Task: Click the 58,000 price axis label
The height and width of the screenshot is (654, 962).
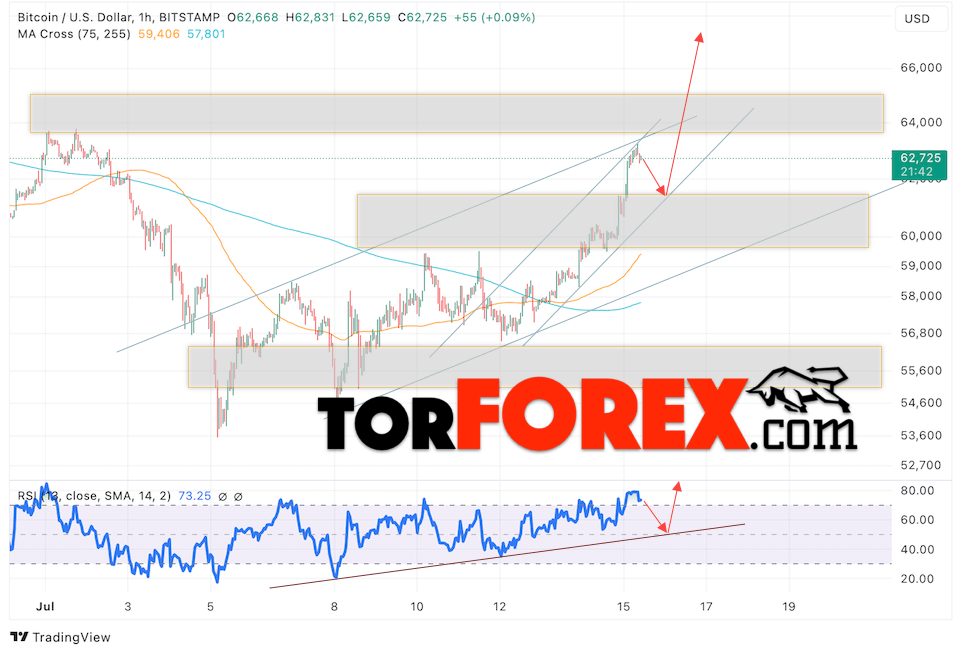Action: coord(921,296)
